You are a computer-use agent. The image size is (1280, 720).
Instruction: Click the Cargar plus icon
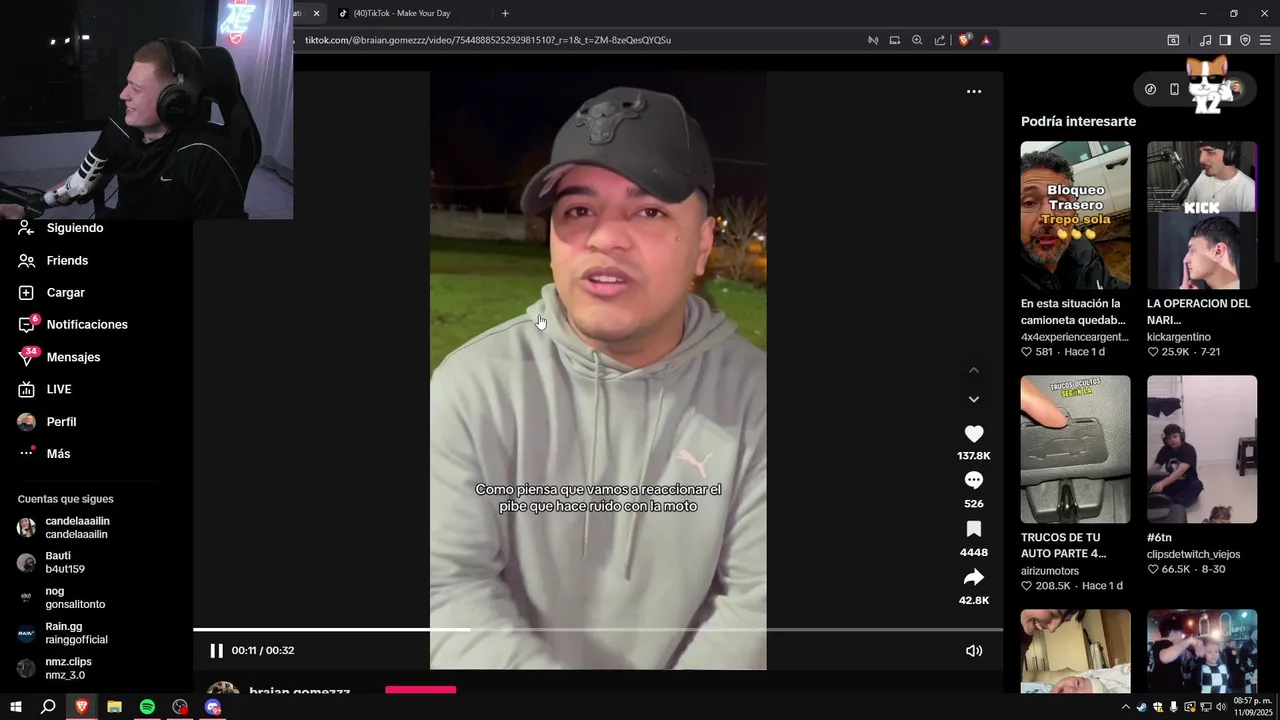[x=26, y=293]
